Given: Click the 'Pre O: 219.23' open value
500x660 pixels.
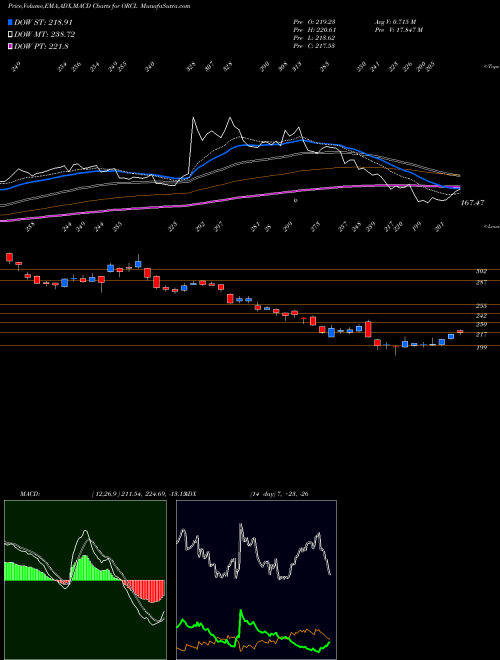Looking at the screenshot, I should 314,21.
